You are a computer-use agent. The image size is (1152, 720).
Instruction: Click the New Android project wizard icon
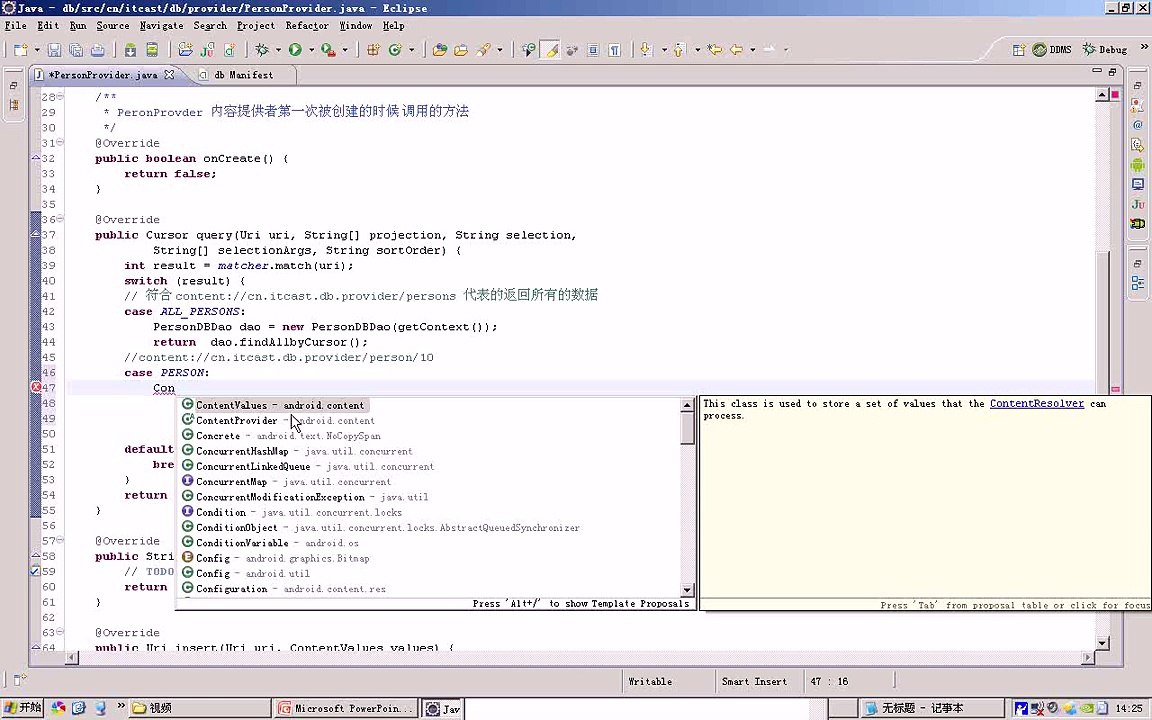pyautogui.click(x=185, y=50)
